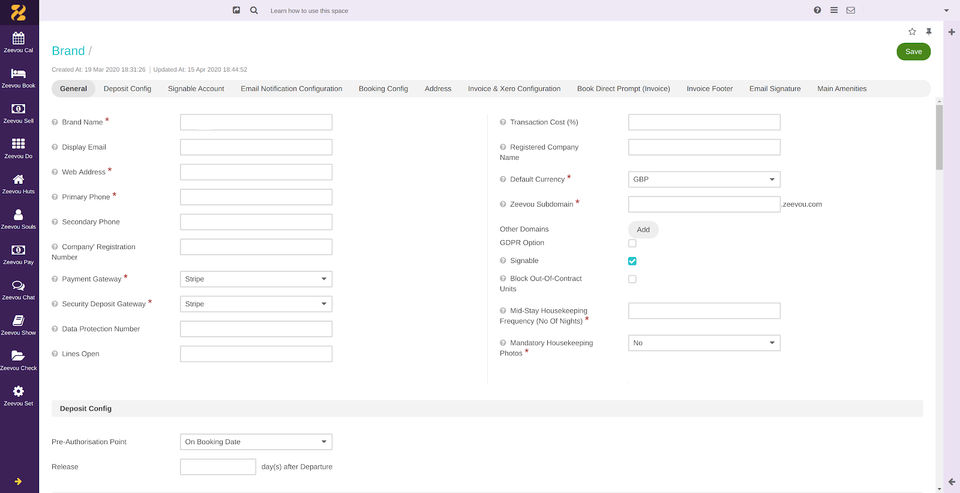The height and width of the screenshot is (493, 960).
Task: Open Booking Config tab
Action: (383, 89)
